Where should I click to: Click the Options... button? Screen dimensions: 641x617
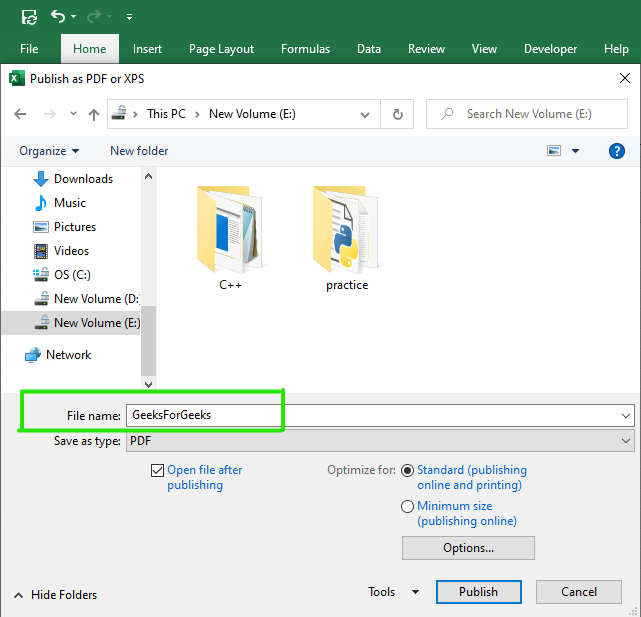(x=468, y=548)
